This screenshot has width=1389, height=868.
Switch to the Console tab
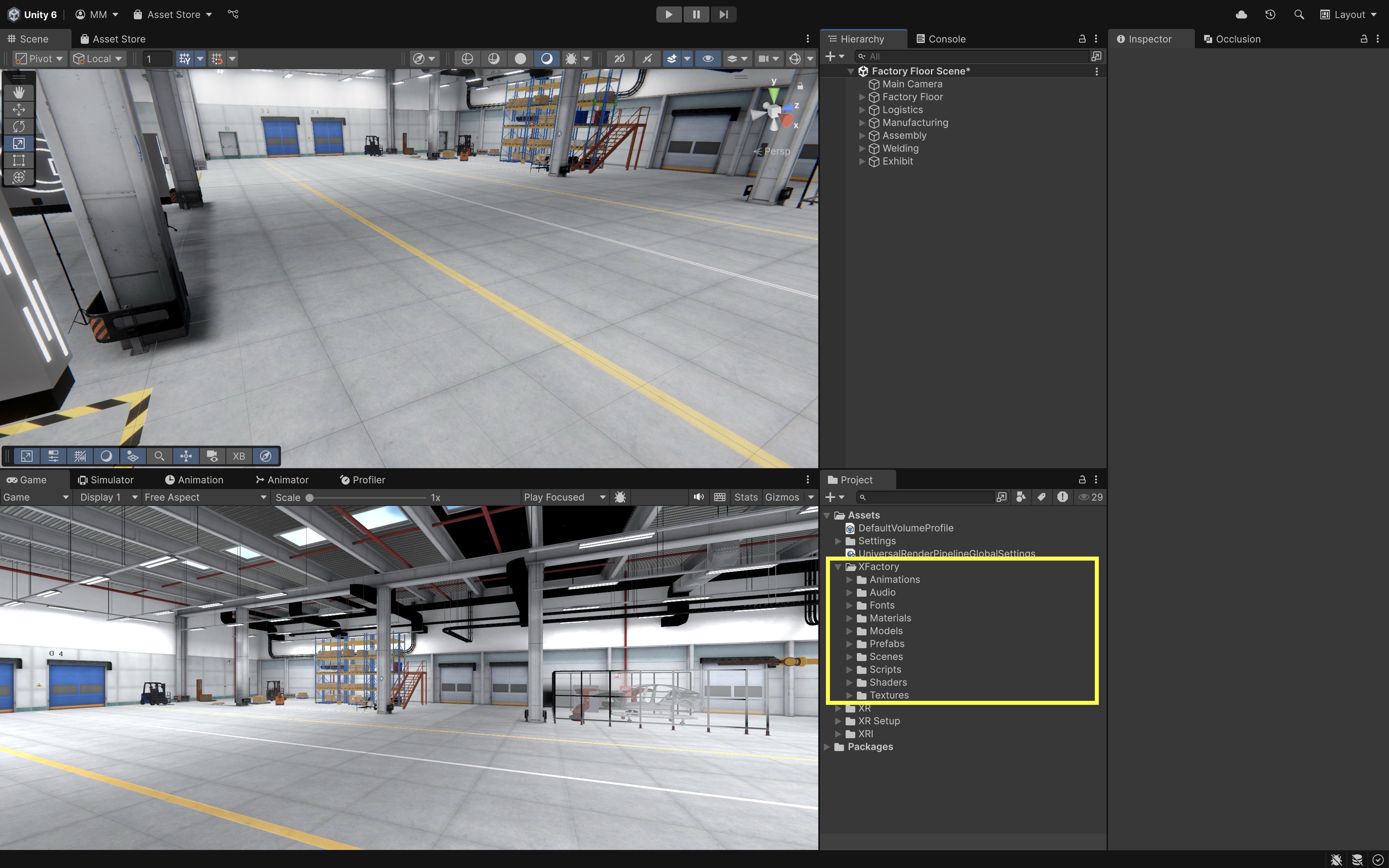click(941, 39)
